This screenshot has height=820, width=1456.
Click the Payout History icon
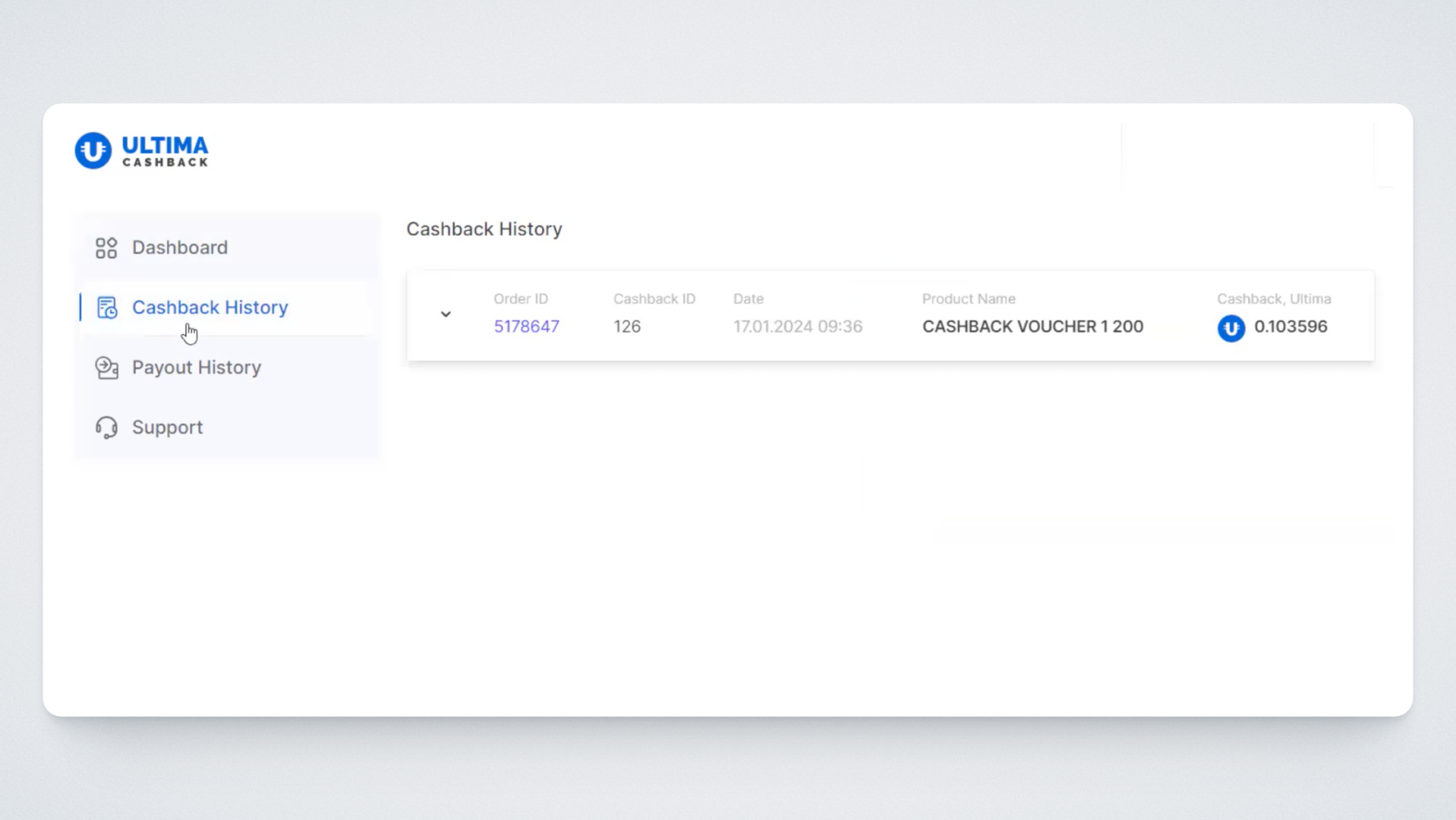click(x=106, y=367)
